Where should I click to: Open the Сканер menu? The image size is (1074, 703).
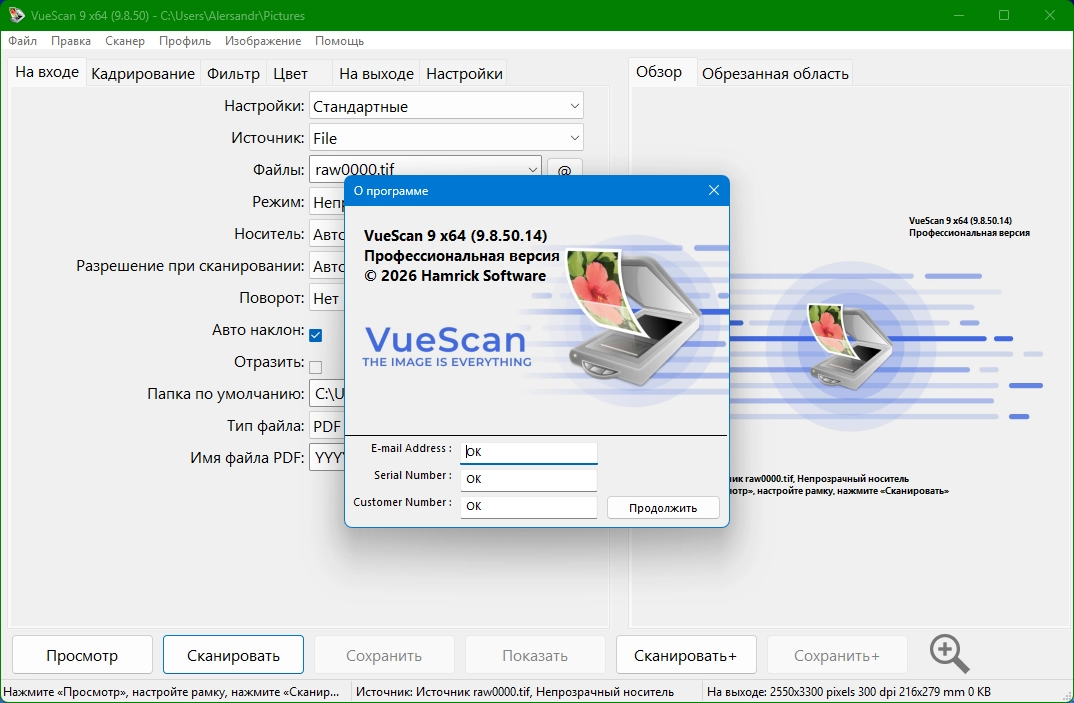click(125, 40)
